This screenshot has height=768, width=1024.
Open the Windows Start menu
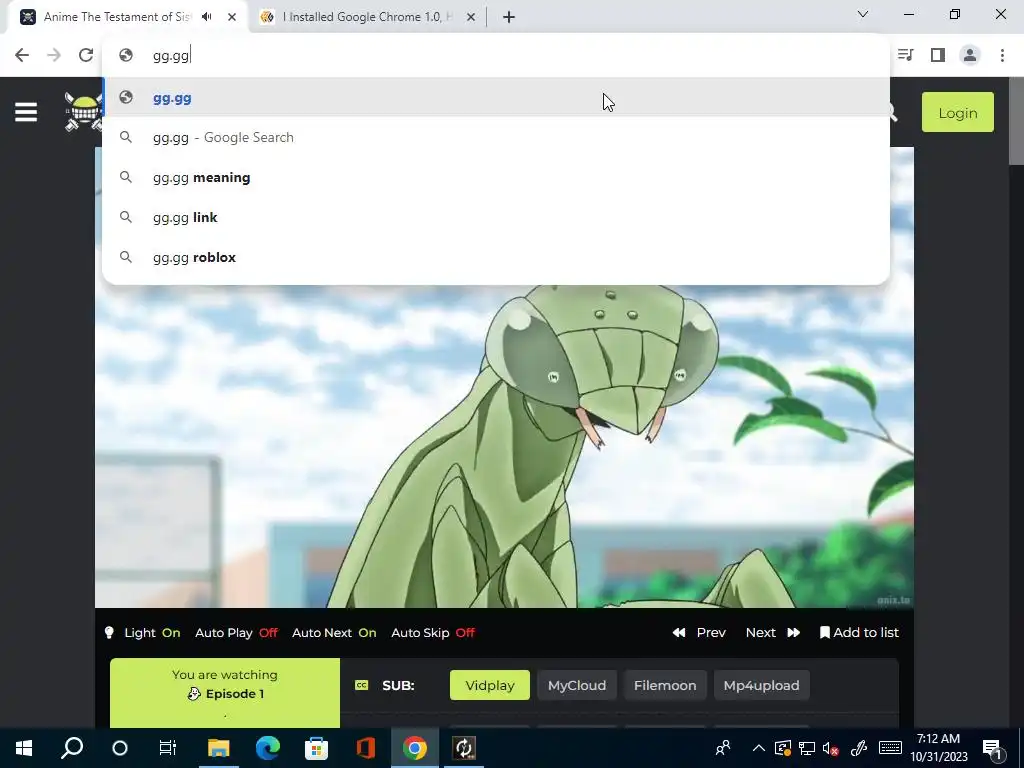point(24,748)
